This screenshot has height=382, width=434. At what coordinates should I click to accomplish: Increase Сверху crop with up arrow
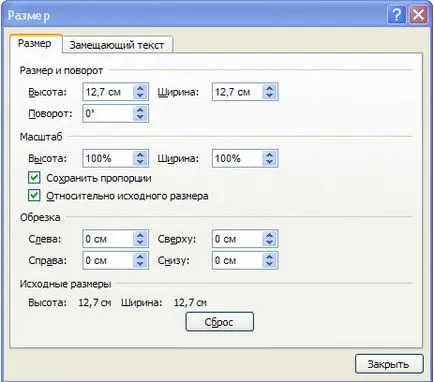pos(270,235)
